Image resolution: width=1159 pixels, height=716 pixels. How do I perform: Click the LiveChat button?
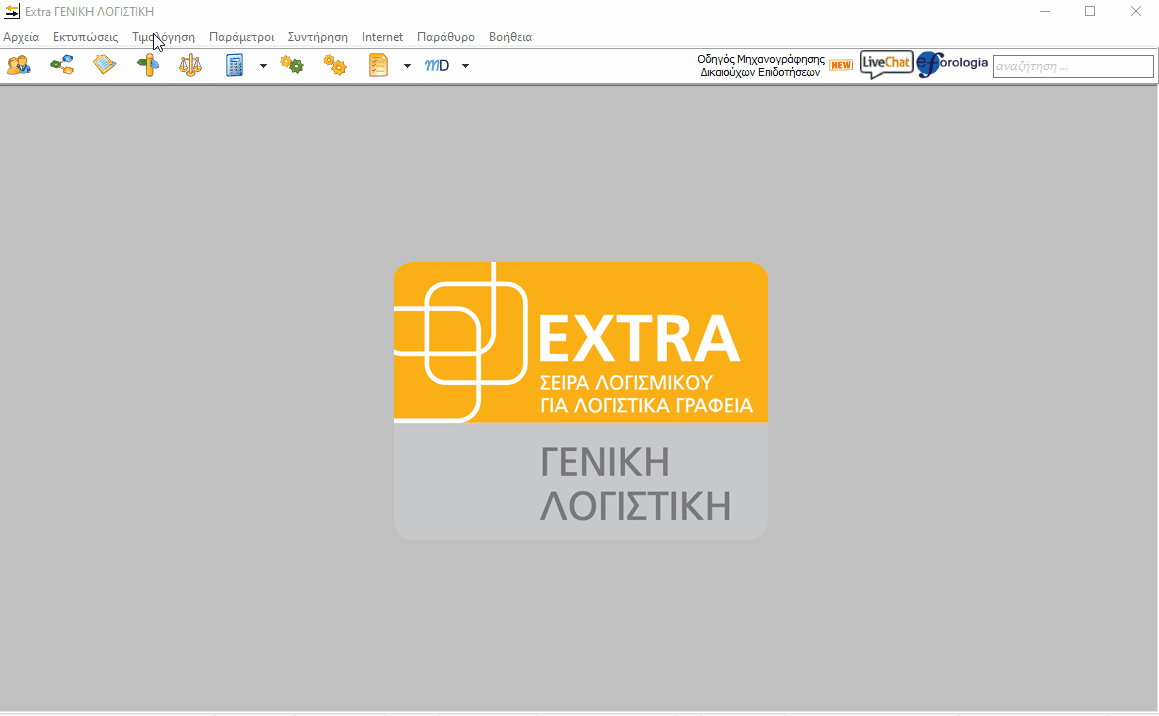tap(886, 64)
